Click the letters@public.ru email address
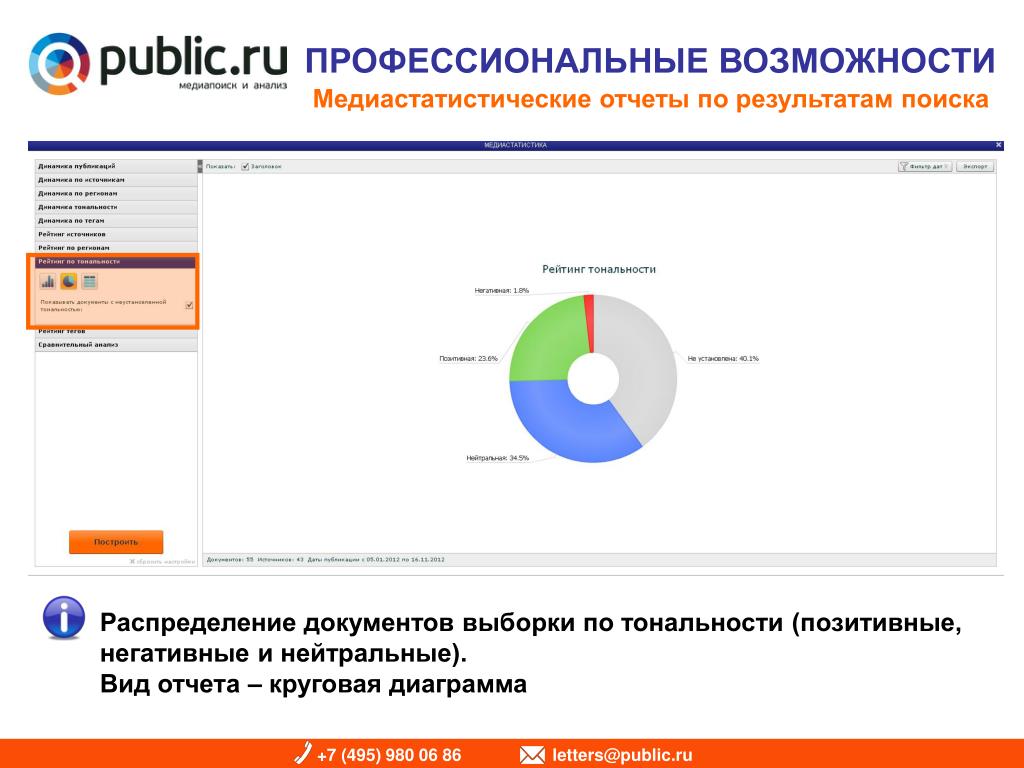 click(622, 756)
